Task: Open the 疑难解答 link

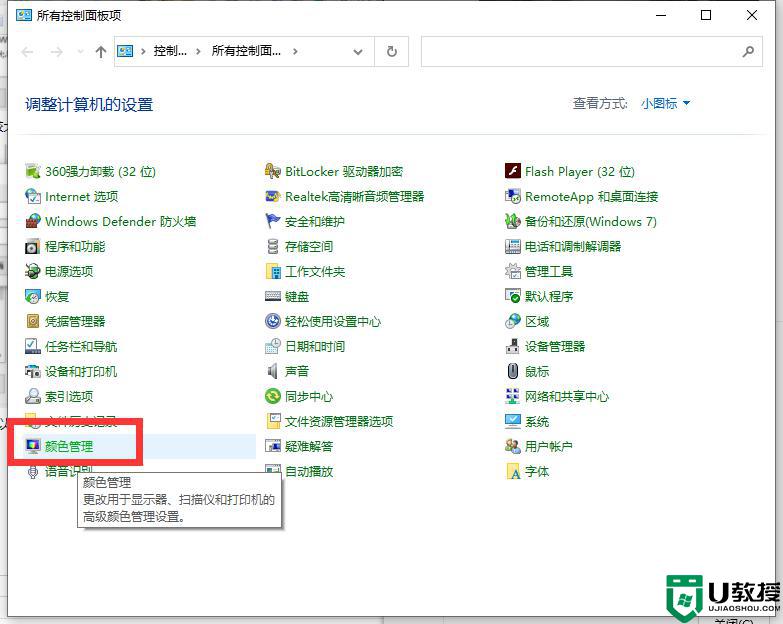Action: point(309,446)
